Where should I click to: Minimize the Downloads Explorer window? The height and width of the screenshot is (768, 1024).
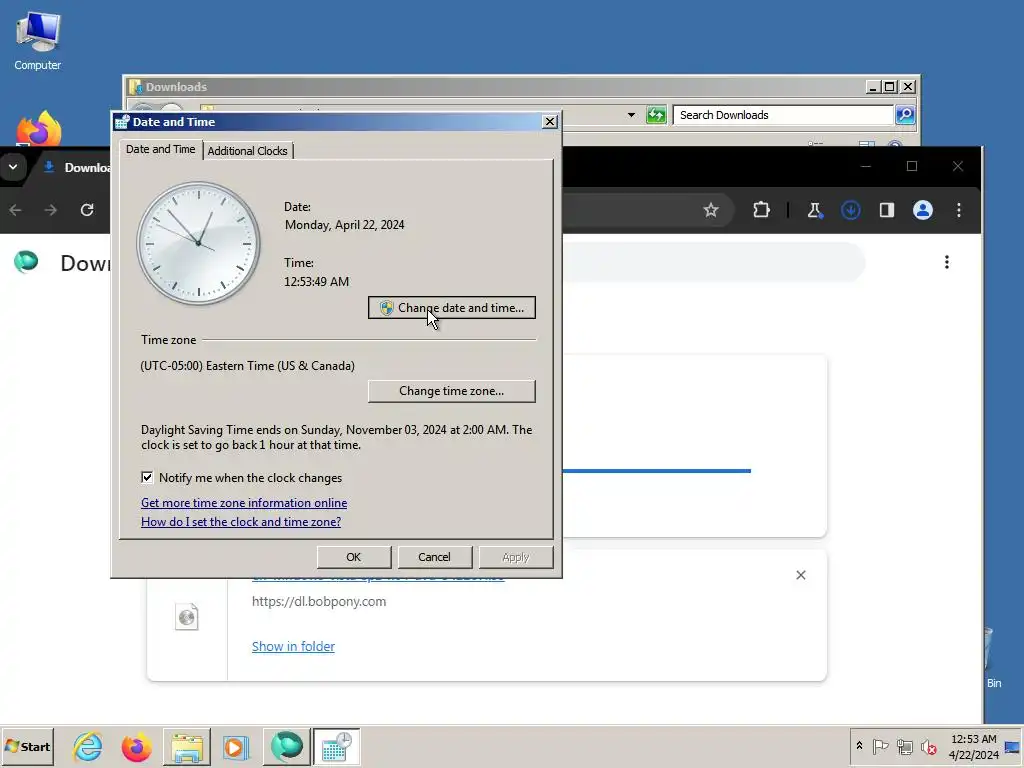(873, 86)
